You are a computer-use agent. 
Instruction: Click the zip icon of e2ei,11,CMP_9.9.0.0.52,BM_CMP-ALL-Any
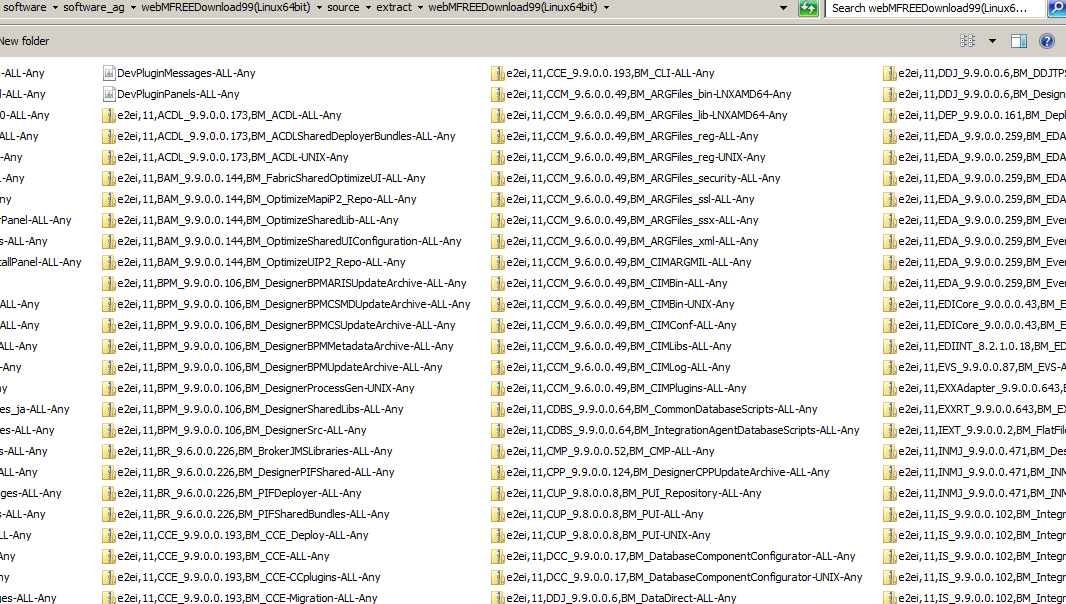pyautogui.click(x=498, y=451)
